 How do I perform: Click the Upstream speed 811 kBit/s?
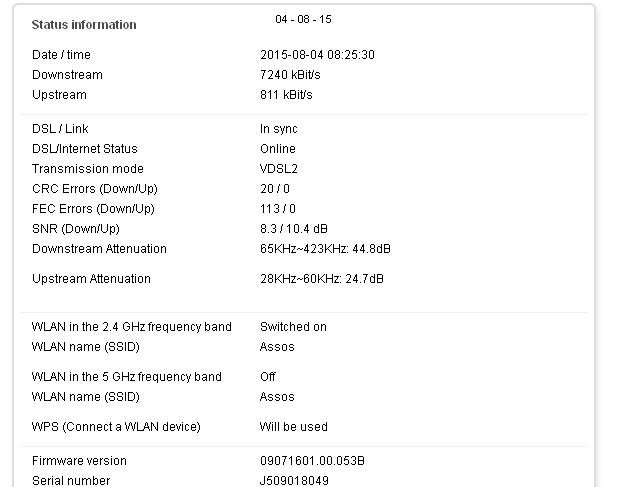(x=286, y=95)
